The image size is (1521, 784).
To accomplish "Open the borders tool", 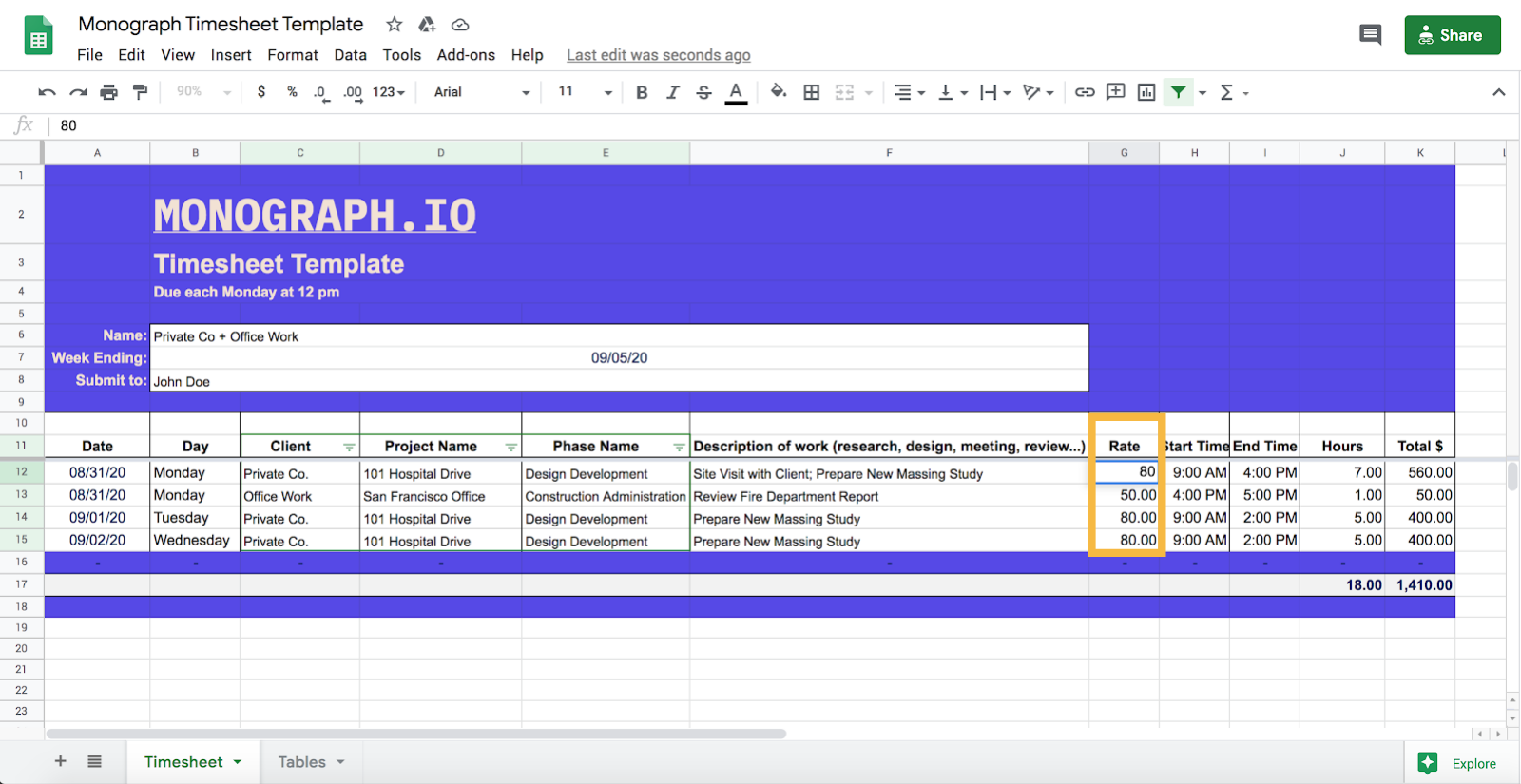I will click(812, 92).
